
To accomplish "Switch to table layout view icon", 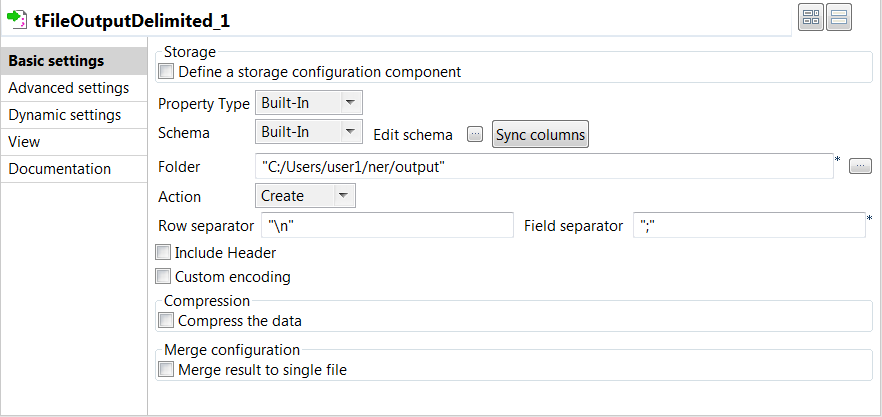I will point(810,17).
